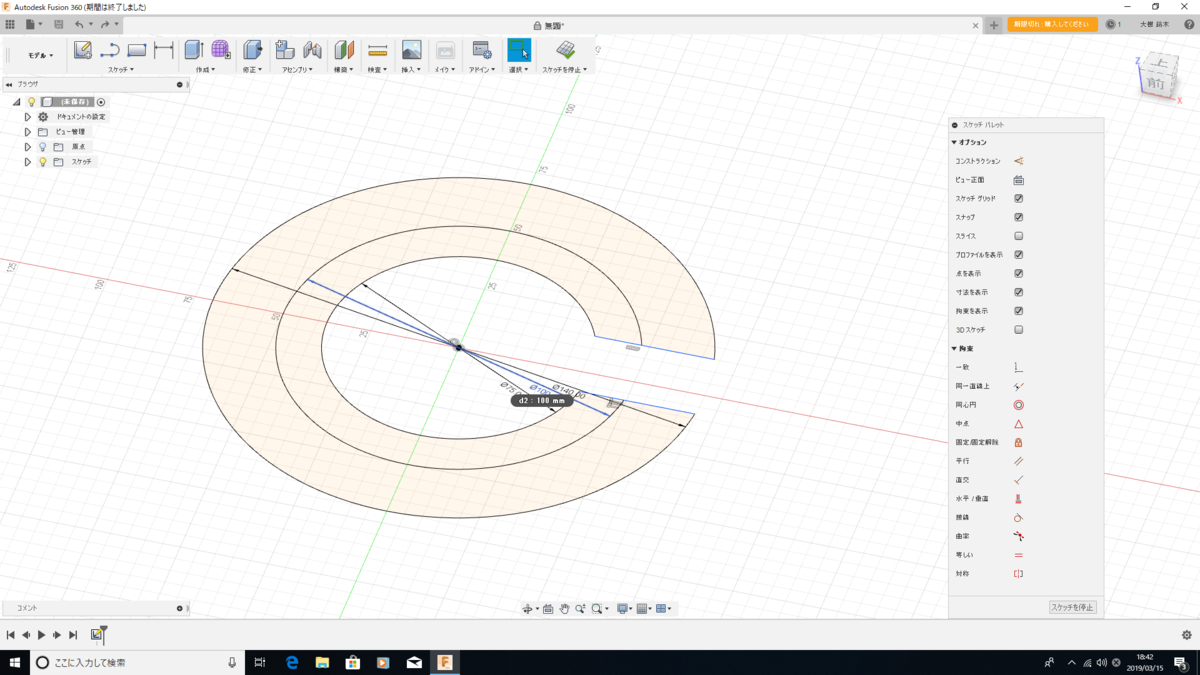Open the 選択 menu

tap(518, 70)
